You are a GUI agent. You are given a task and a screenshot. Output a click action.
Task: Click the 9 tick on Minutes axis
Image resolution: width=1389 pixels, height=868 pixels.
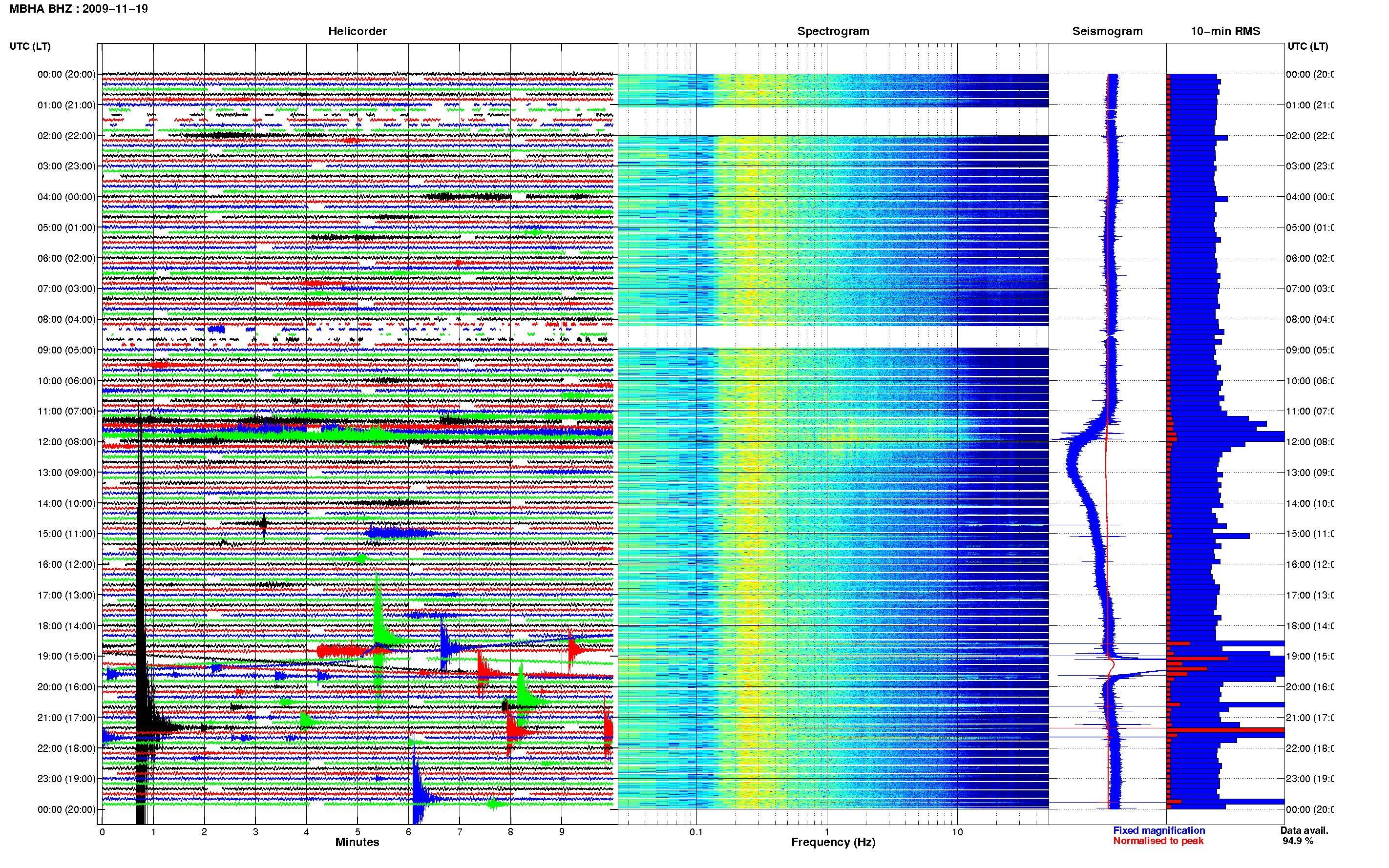click(562, 832)
